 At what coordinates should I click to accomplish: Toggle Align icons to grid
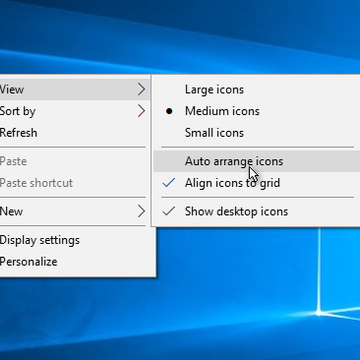tap(257, 183)
